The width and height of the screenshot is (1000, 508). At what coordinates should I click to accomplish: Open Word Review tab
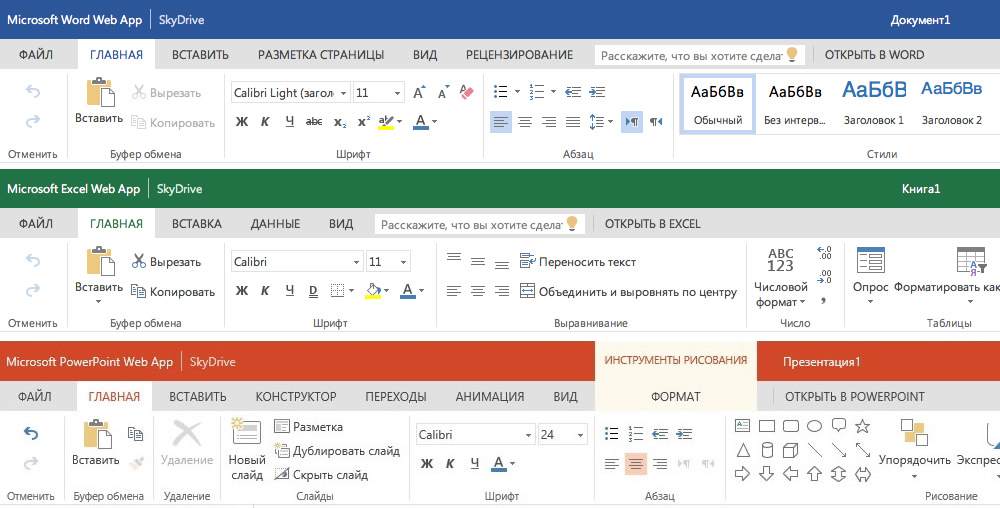(519, 55)
